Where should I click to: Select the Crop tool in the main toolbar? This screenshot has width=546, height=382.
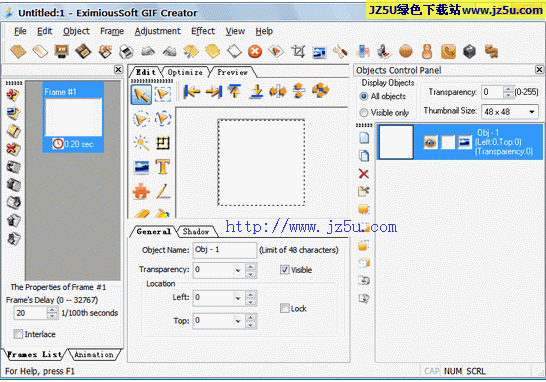(298, 52)
